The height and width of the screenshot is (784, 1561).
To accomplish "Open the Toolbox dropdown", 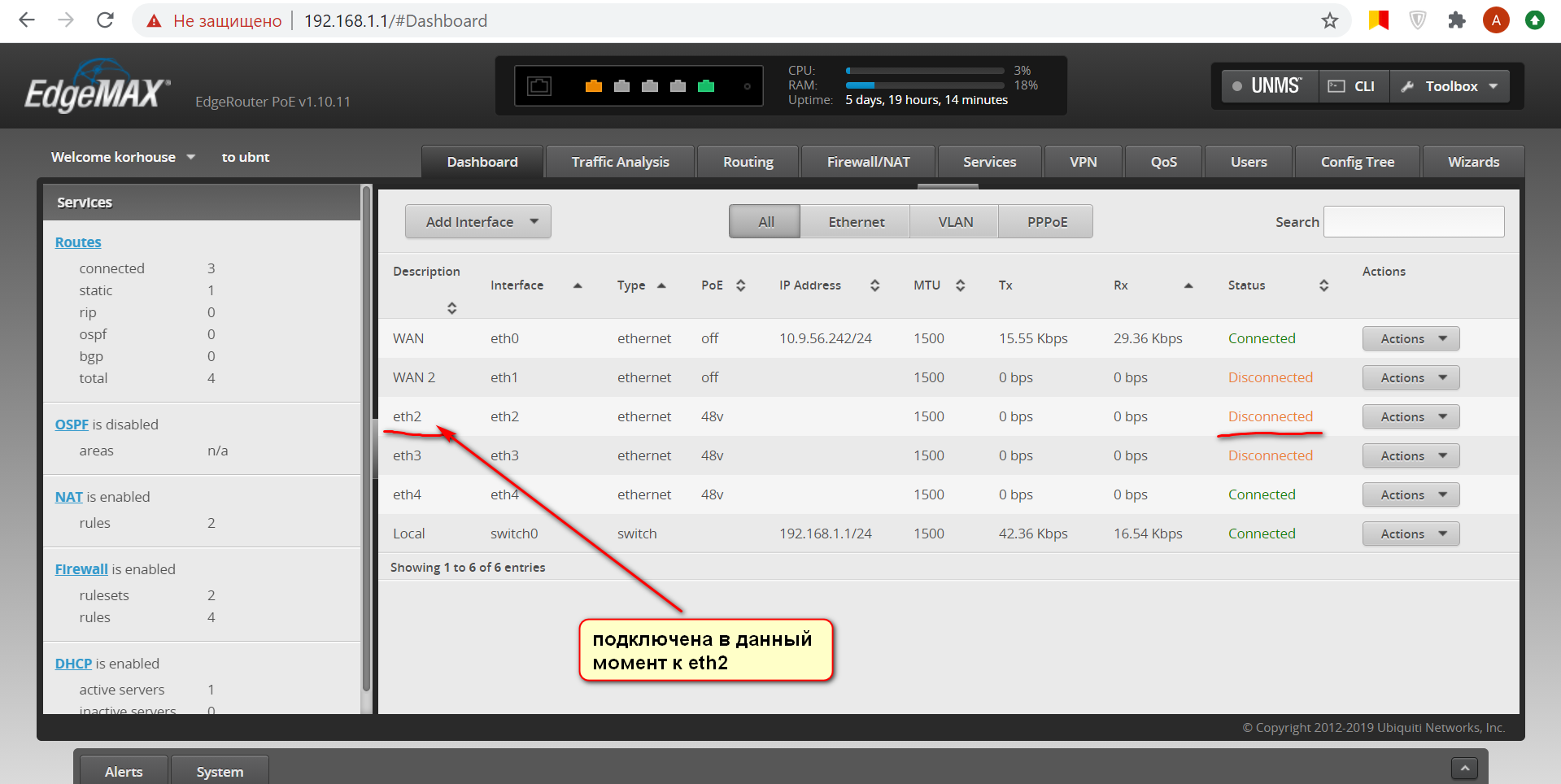I will coord(1450,86).
